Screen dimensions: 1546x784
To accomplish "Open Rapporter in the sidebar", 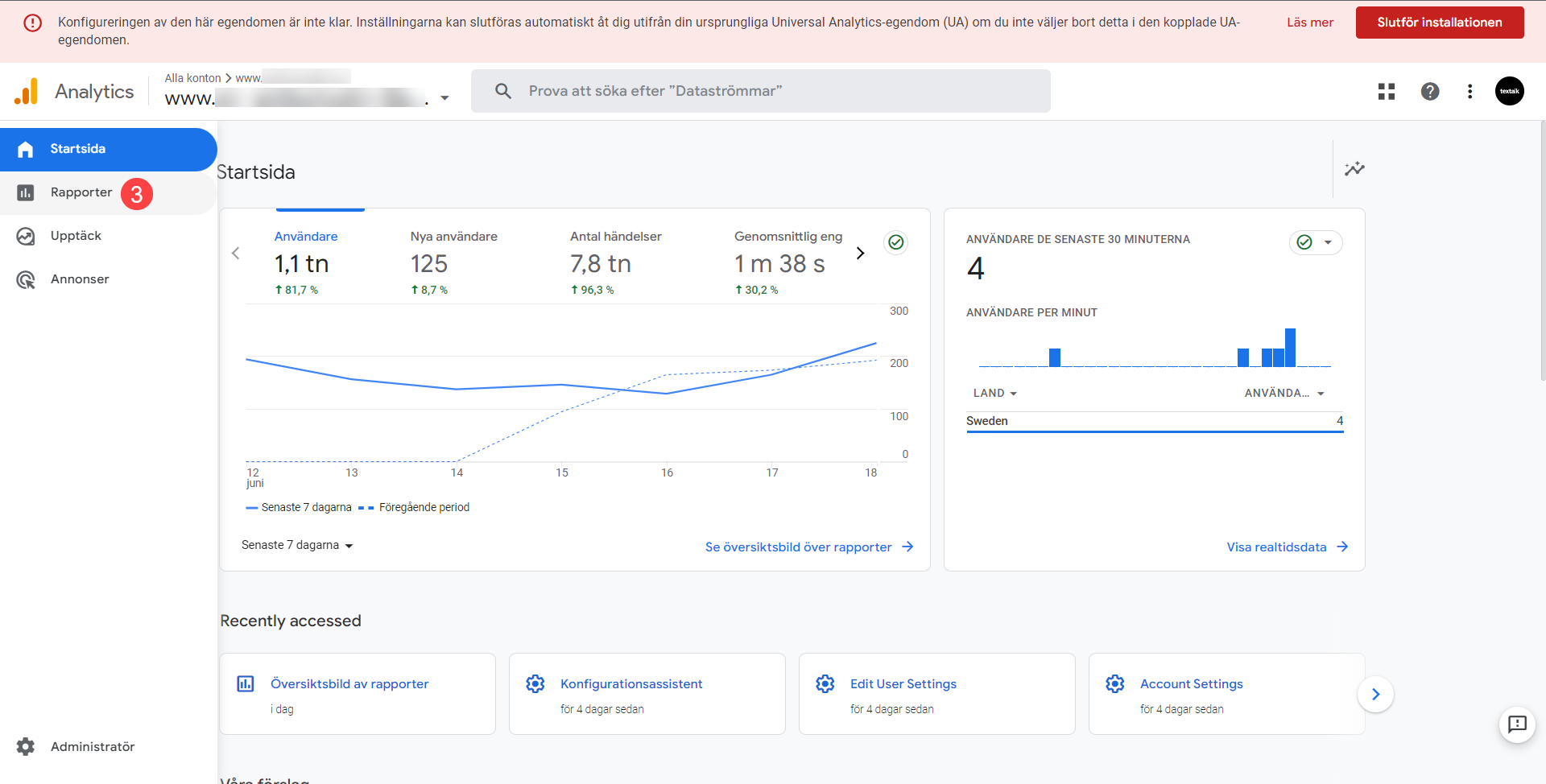I will coord(81,192).
